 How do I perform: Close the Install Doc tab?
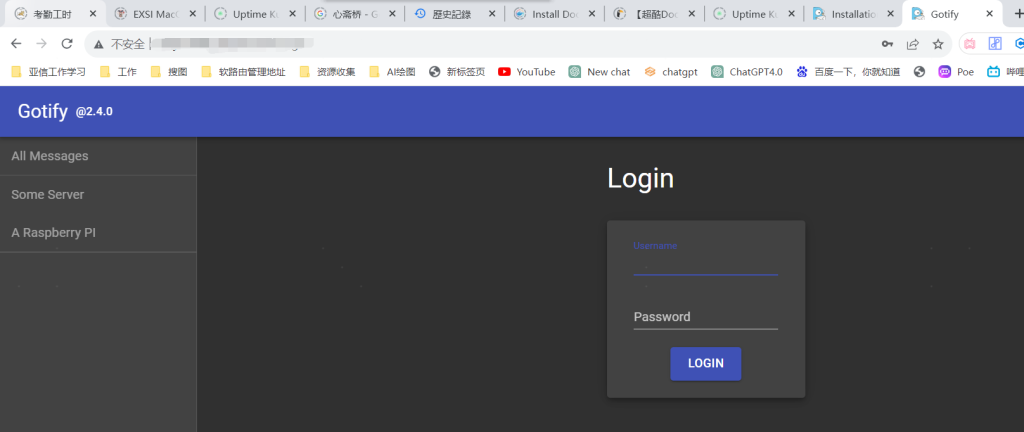click(x=592, y=14)
